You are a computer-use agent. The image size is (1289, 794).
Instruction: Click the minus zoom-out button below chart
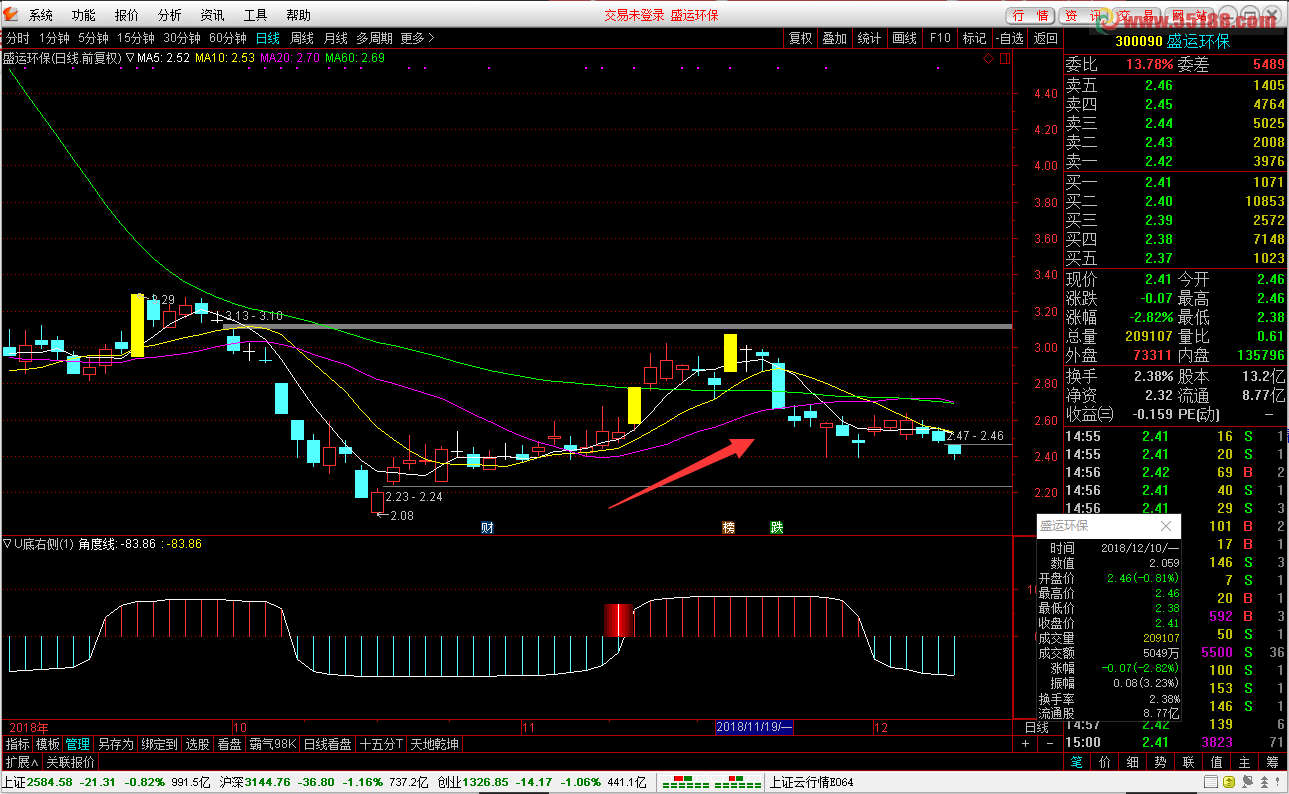click(x=1049, y=744)
